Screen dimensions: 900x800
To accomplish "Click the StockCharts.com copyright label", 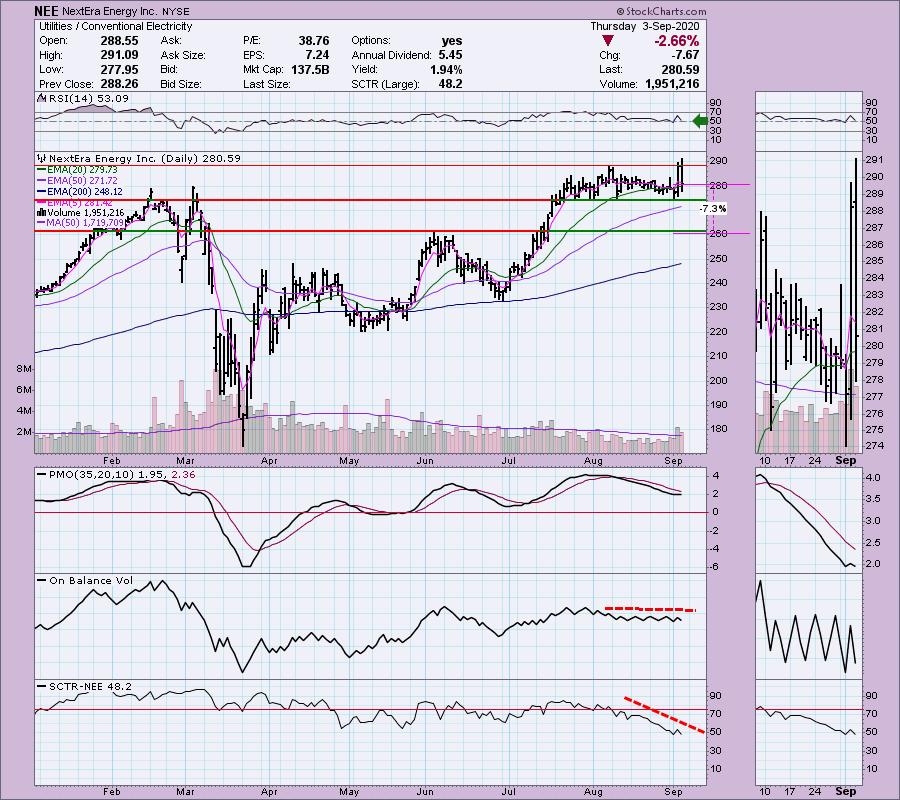I will click(x=662, y=11).
